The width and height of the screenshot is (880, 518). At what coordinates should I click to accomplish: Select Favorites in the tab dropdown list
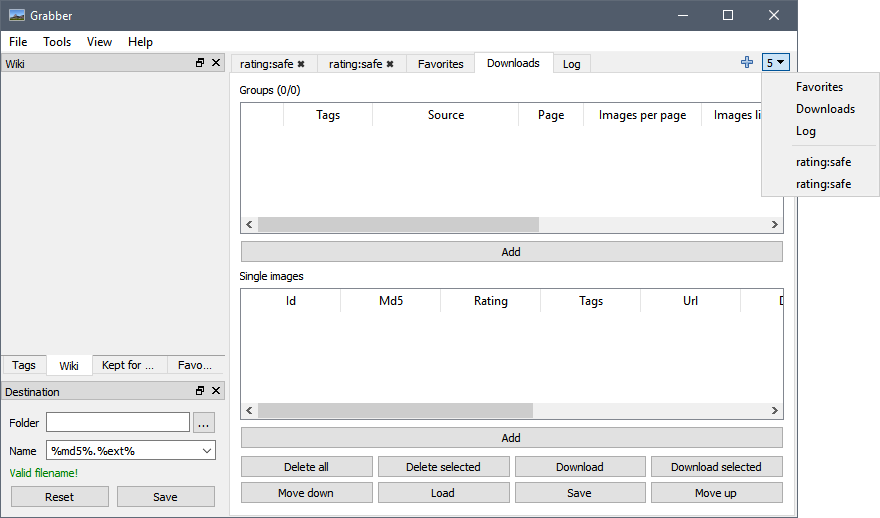pyautogui.click(x=819, y=87)
